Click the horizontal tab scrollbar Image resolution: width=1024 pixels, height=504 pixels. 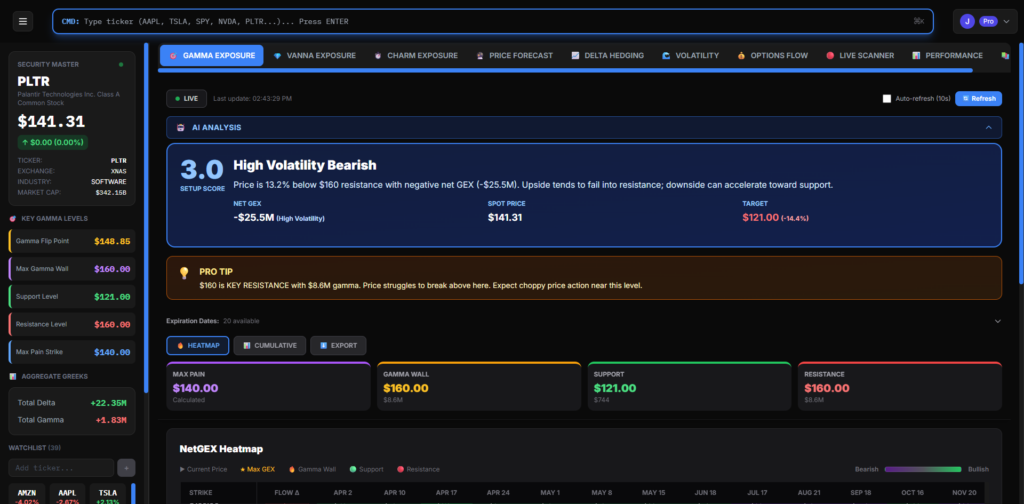[566, 70]
